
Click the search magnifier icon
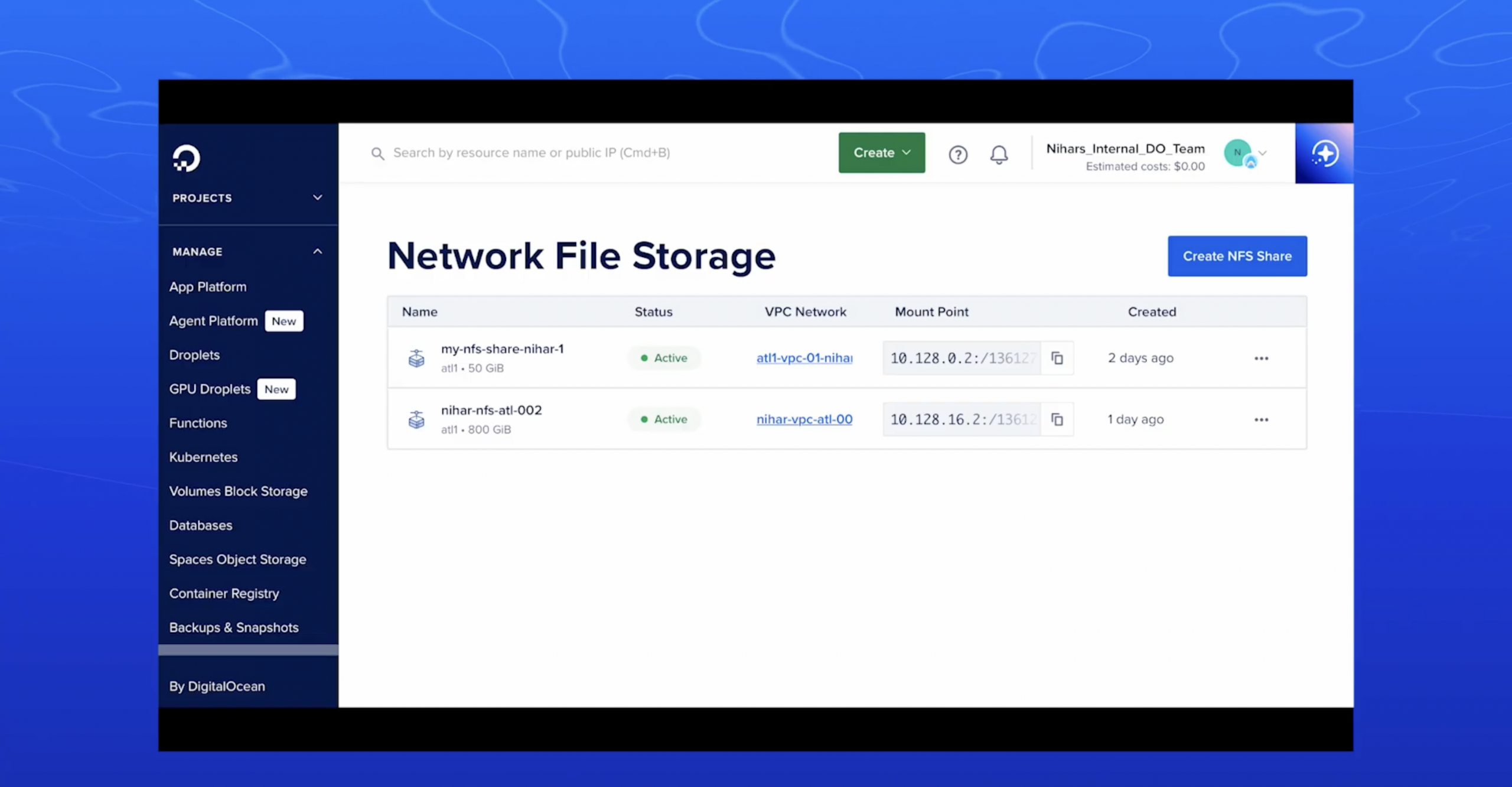click(x=378, y=153)
